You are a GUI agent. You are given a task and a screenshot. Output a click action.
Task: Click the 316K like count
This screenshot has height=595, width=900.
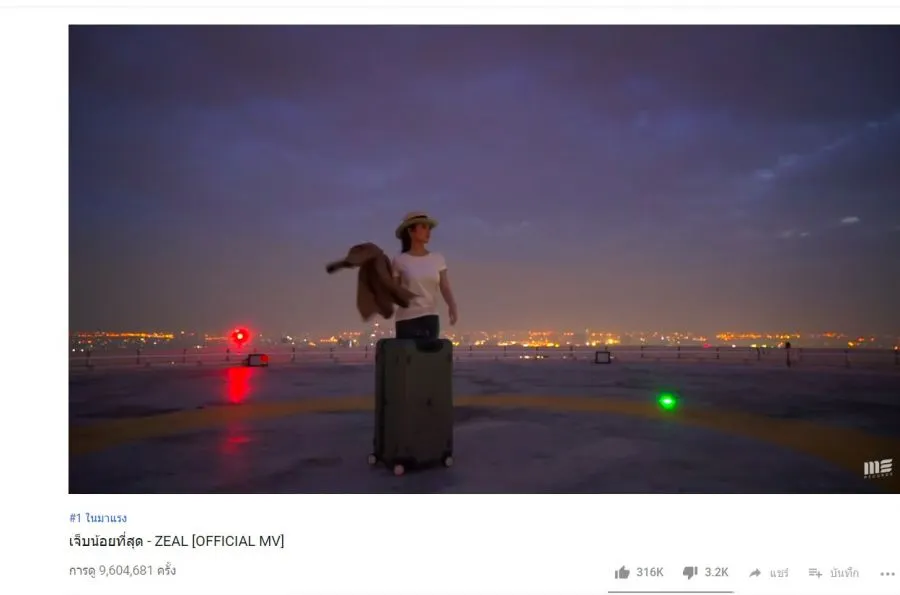(x=650, y=572)
